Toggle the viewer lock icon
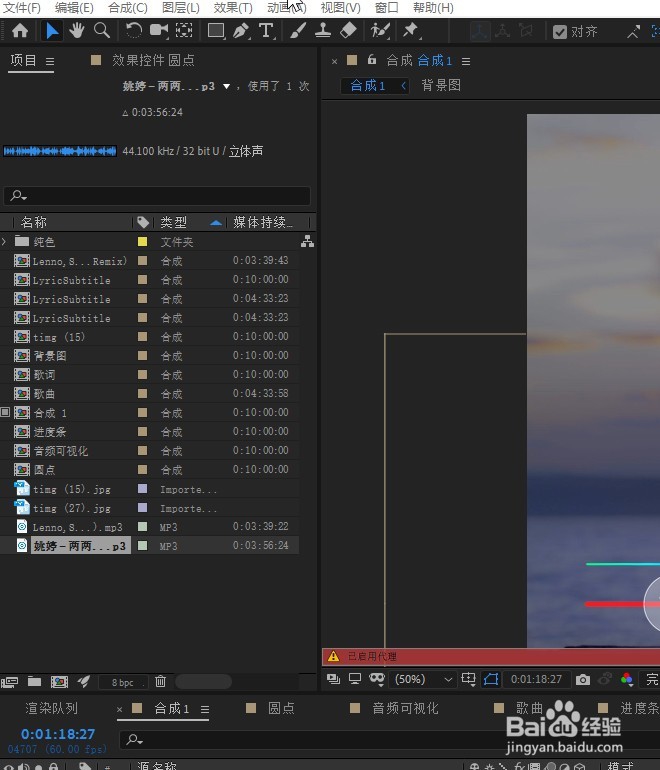This screenshot has height=770, width=660. 372,60
